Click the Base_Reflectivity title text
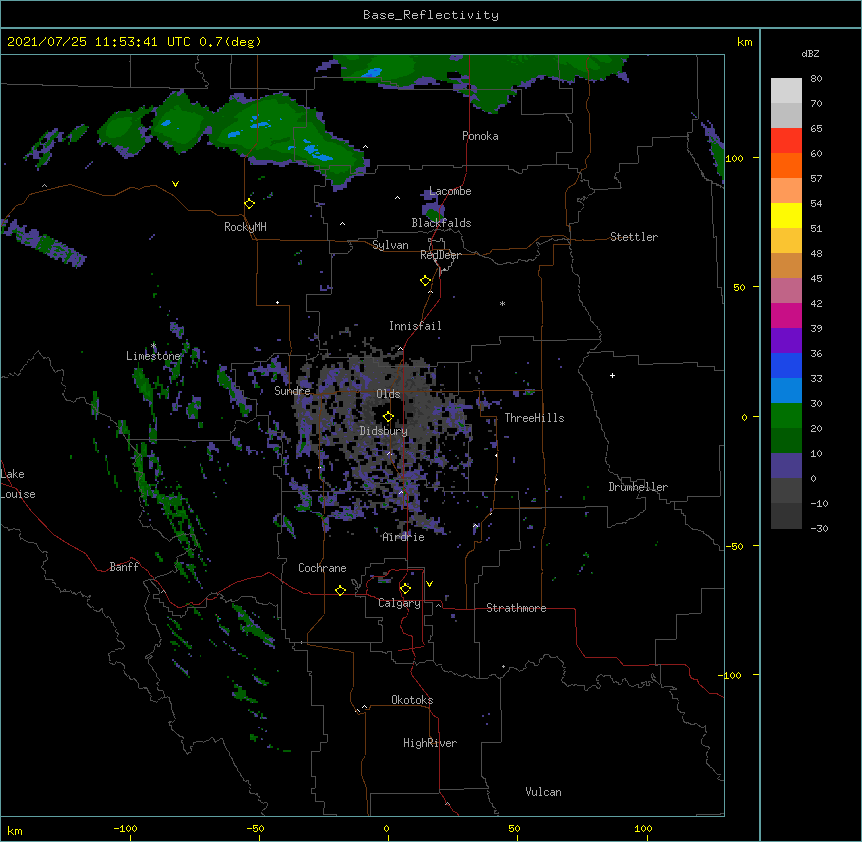This screenshot has height=842, width=862. point(431,15)
